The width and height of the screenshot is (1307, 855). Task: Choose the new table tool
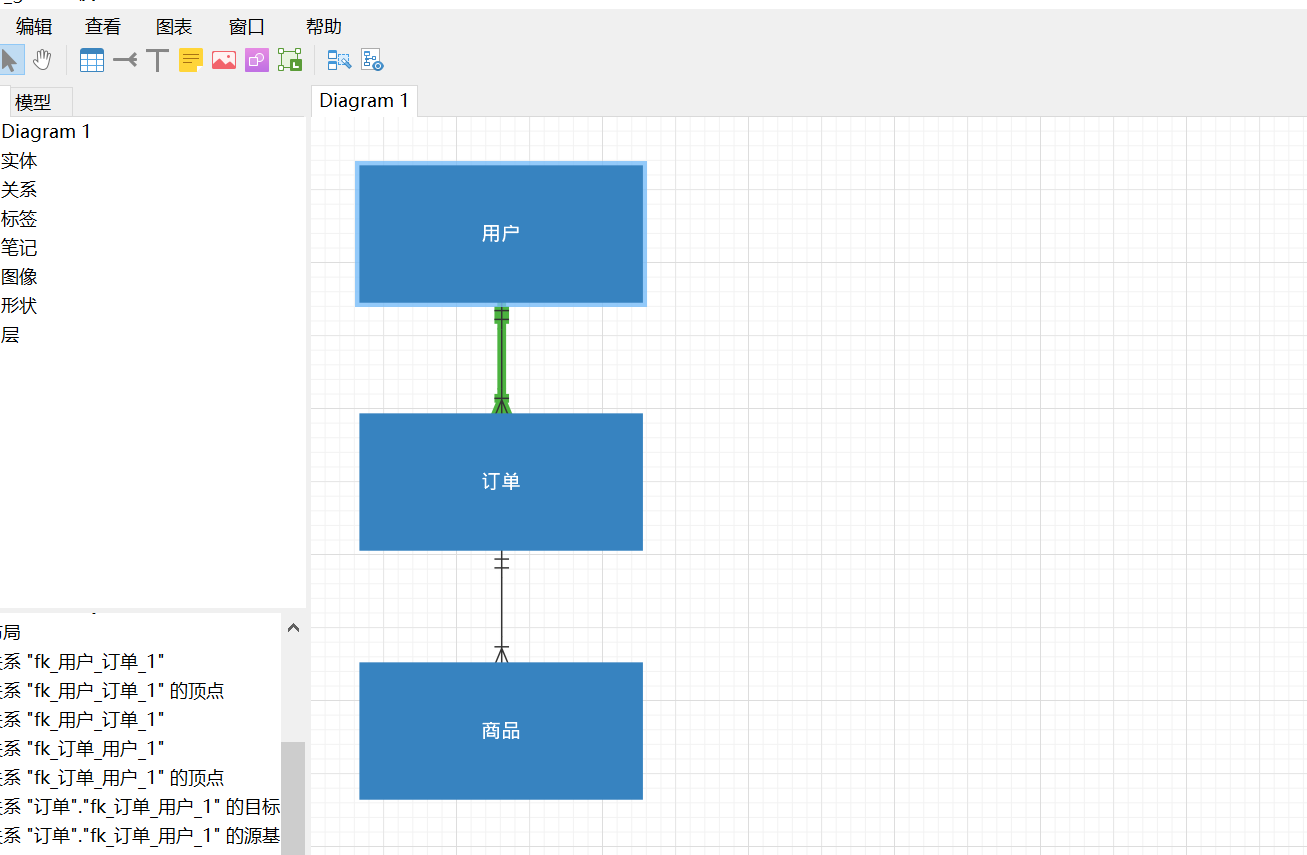(91, 60)
